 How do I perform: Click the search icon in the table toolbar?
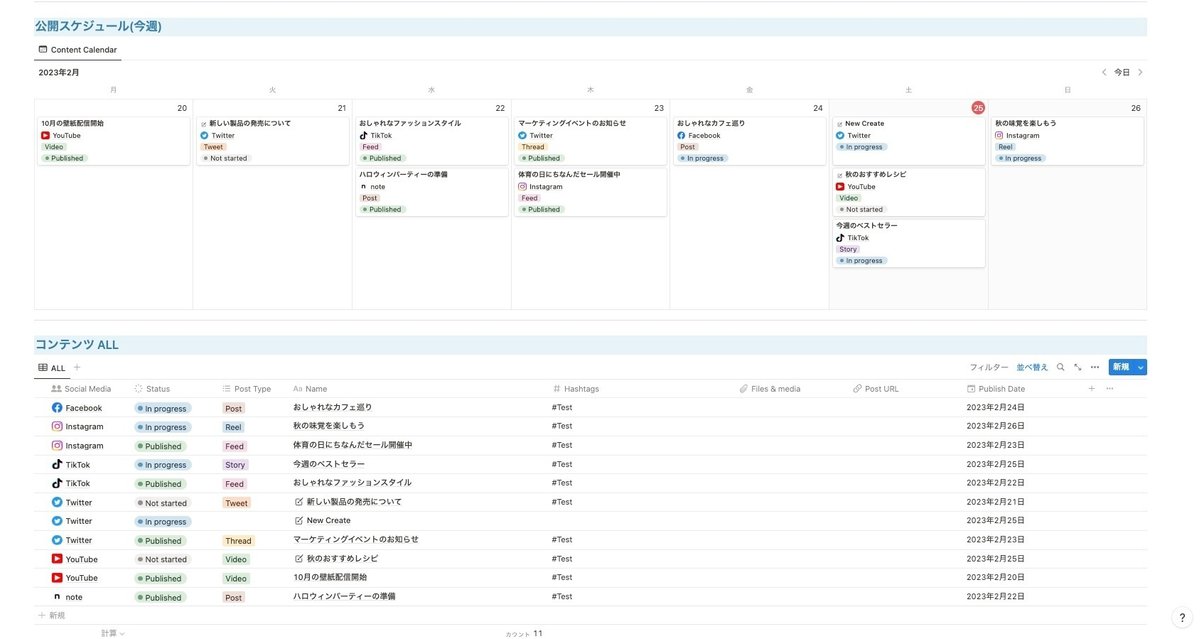[x=1059, y=365]
